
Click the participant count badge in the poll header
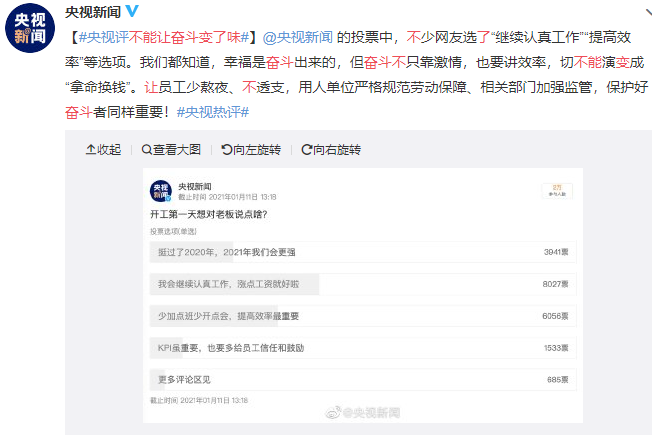click(557, 190)
